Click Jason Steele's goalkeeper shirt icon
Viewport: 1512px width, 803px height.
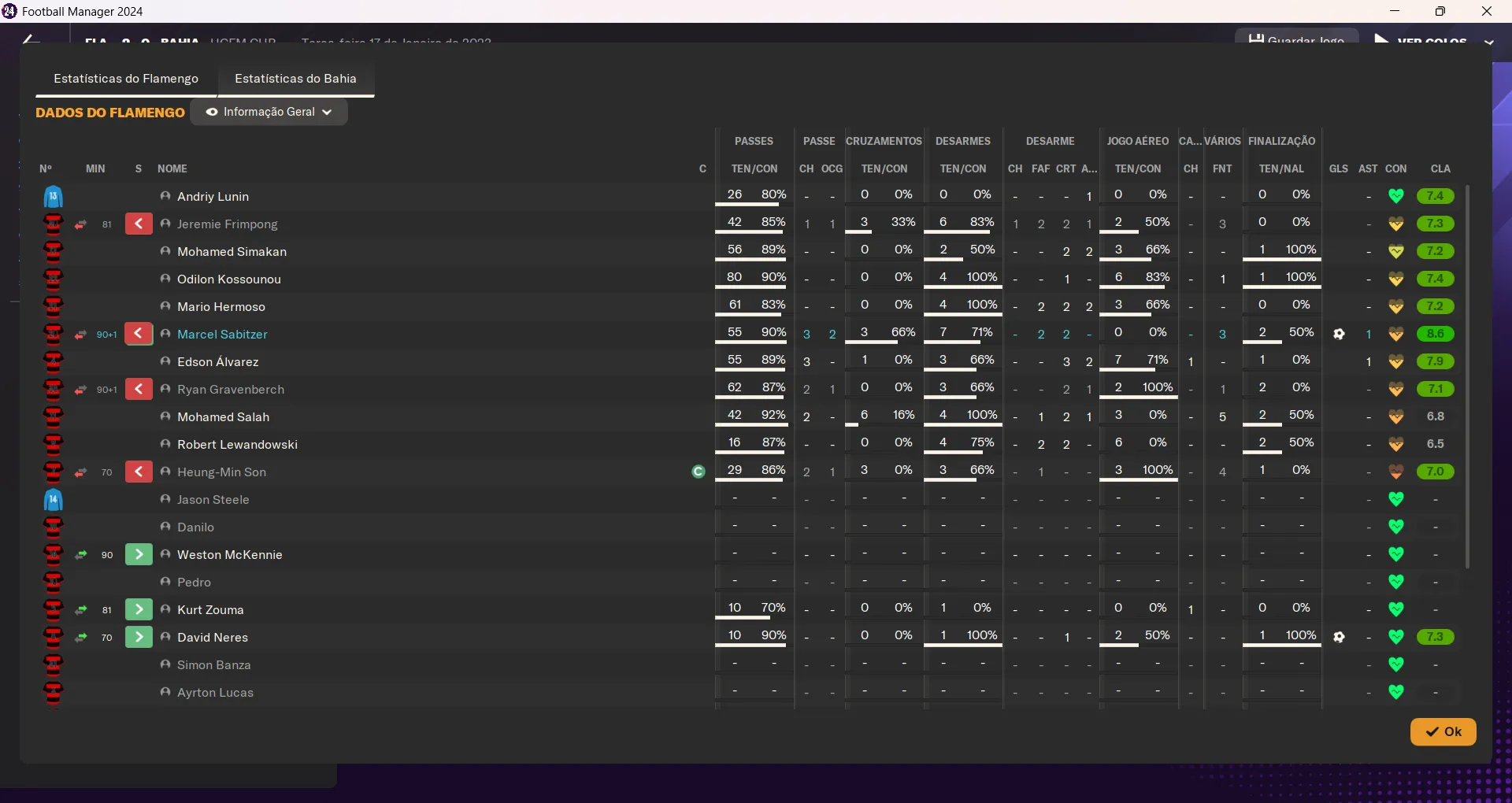53,499
